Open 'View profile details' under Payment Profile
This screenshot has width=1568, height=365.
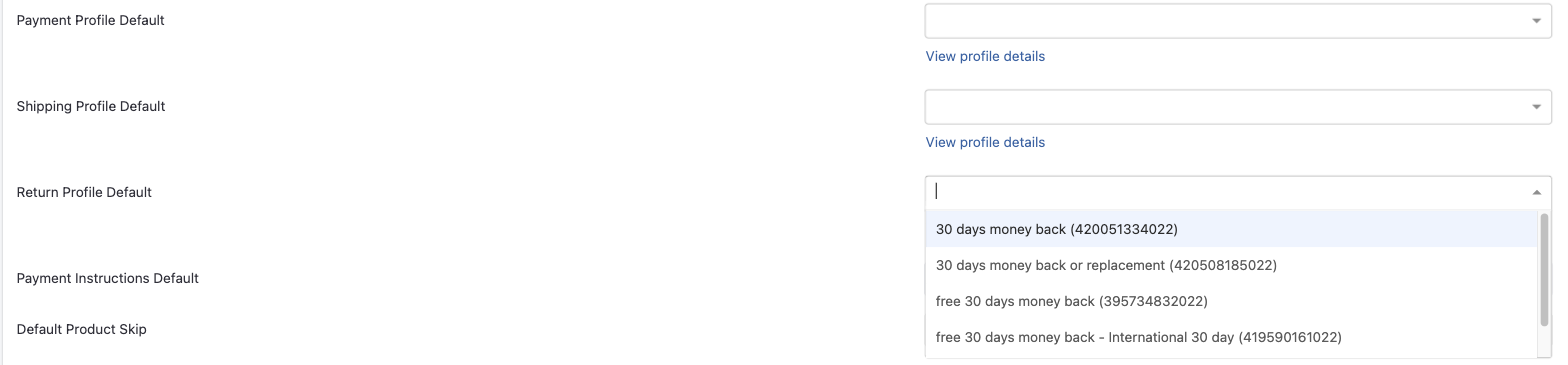click(x=985, y=56)
